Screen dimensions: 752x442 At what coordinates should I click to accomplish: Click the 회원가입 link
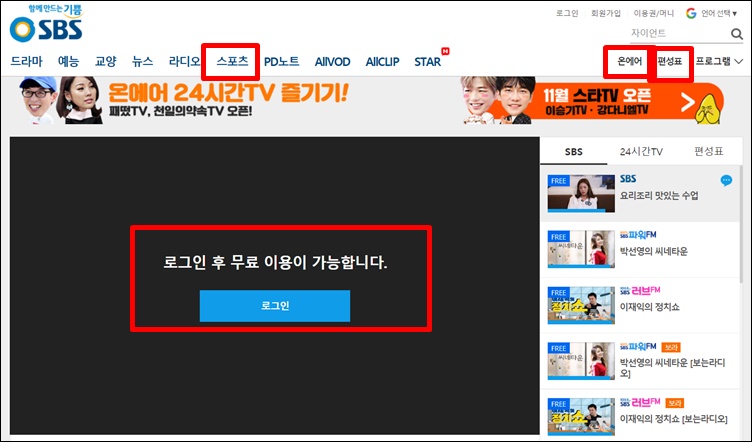point(606,13)
